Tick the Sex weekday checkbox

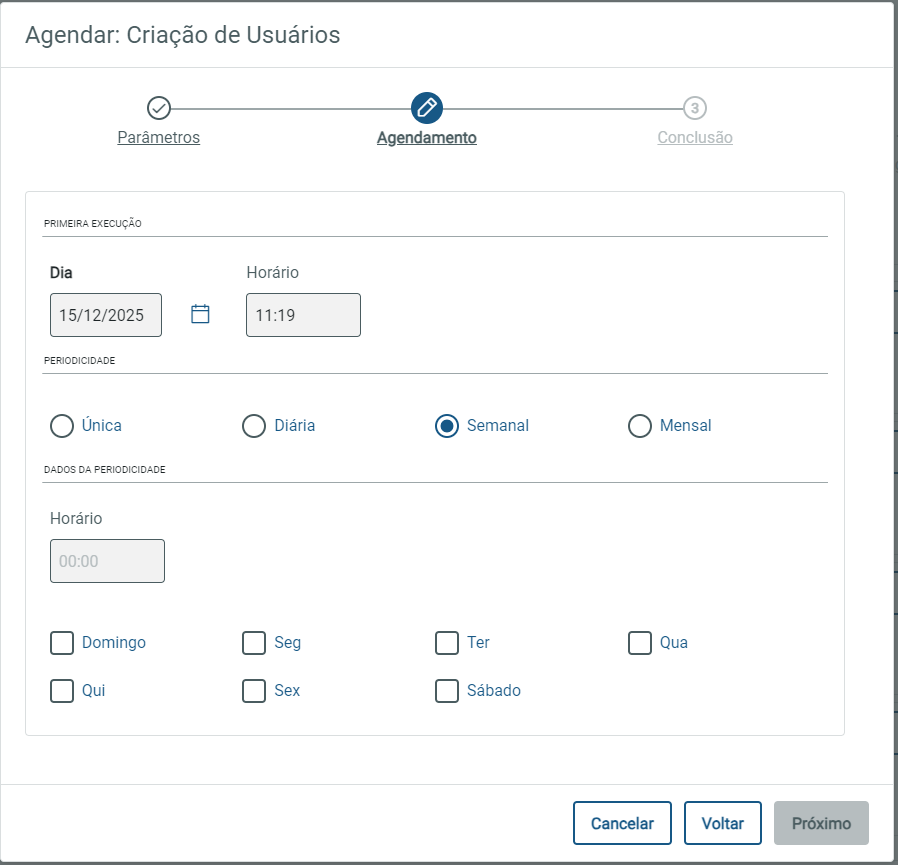[x=254, y=690]
